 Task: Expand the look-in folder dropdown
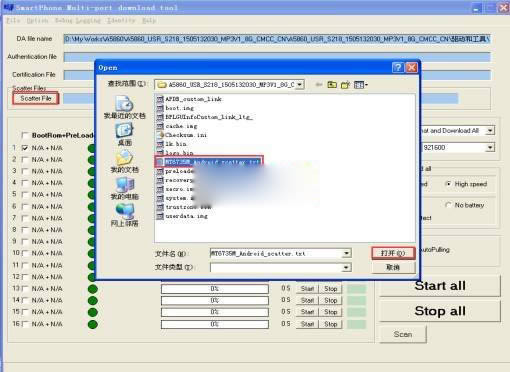300,85
